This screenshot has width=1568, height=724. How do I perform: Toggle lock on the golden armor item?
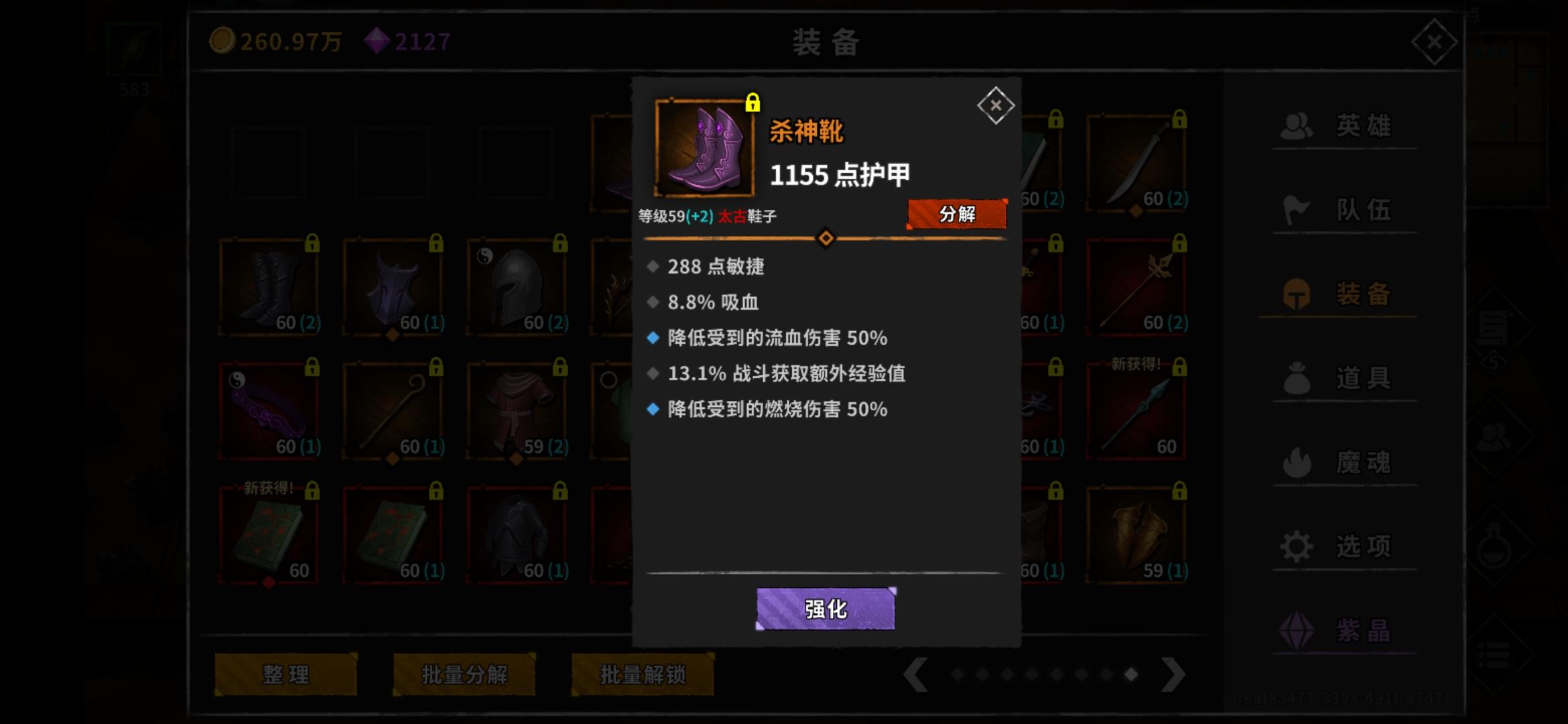[1179, 491]
